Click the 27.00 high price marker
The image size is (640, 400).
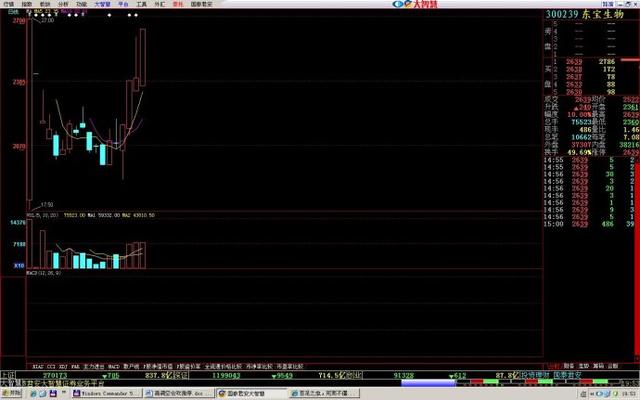tap(47, 20)
